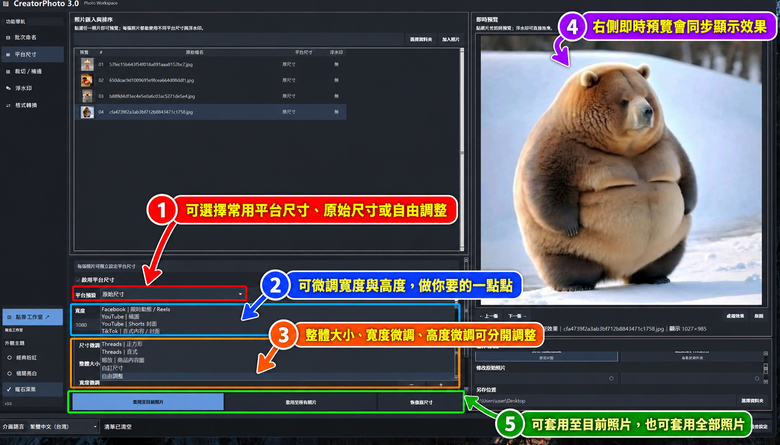Image resolution: width=780 pixels, height=445 pixels.
Task: Click the output panel scrollbar
Action: 766,368
